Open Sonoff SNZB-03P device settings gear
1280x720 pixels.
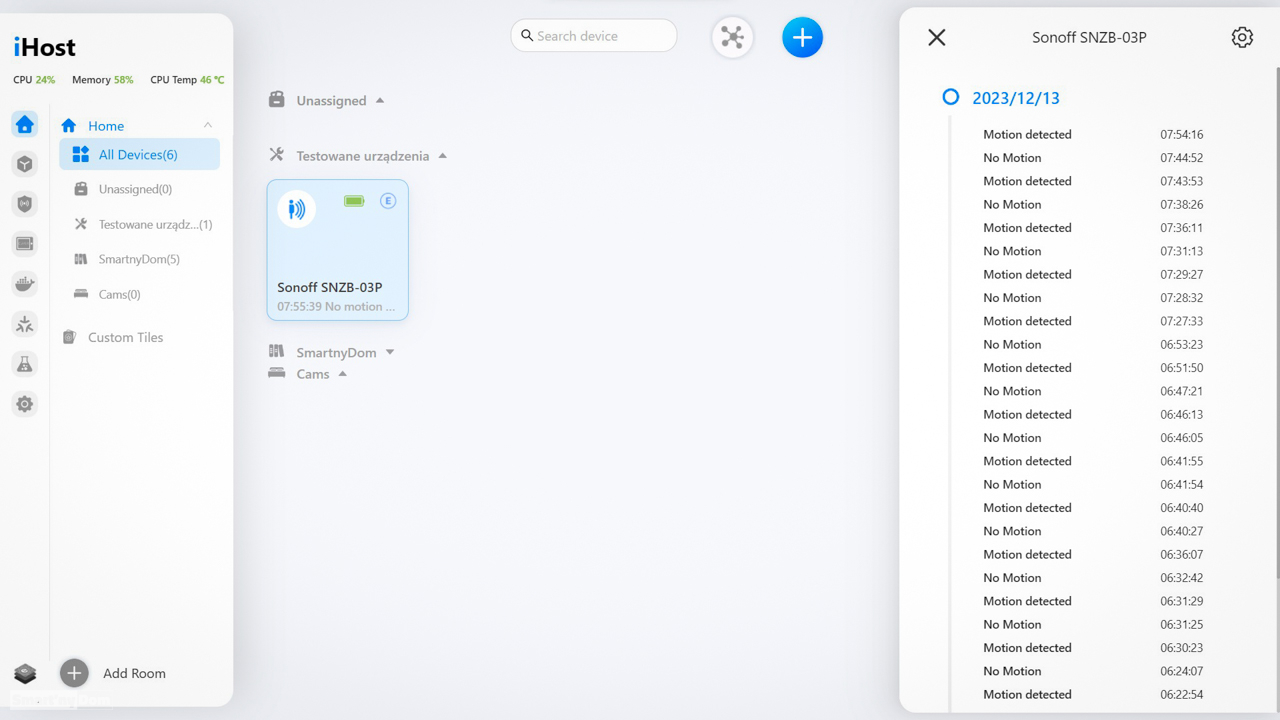(x=1242, y=37)
